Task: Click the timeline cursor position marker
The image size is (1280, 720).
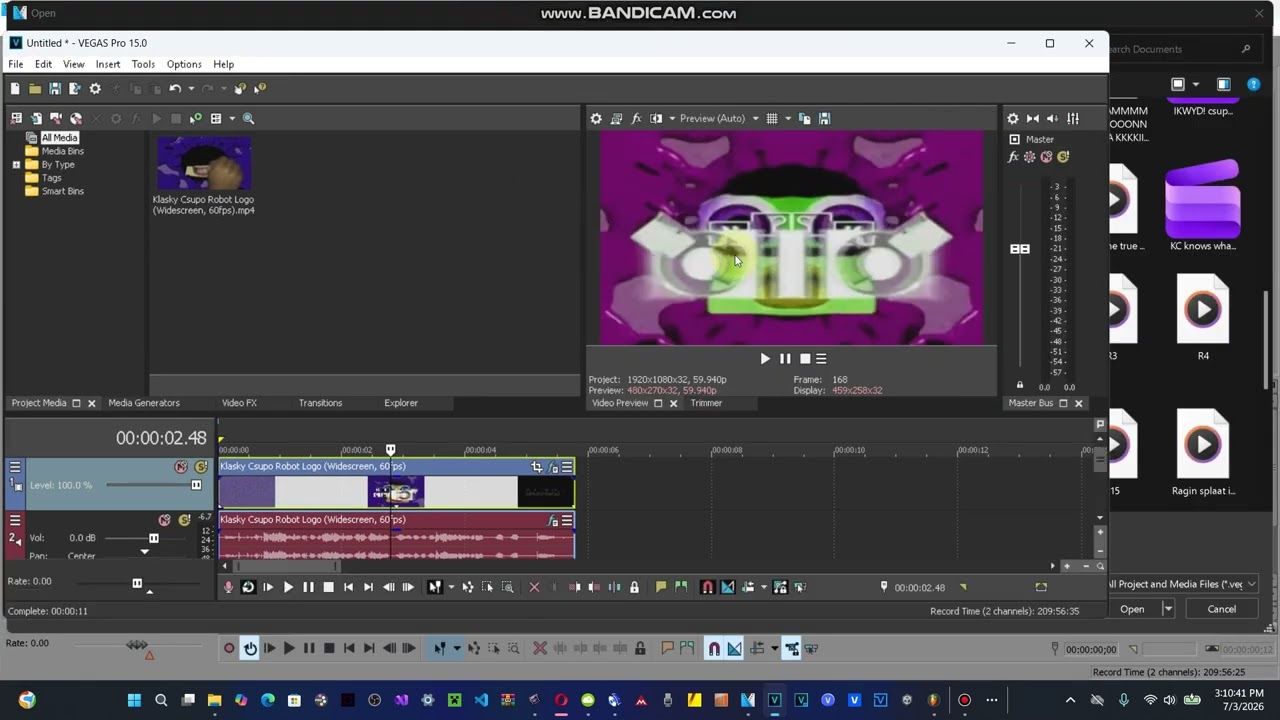Action: pos(390,450)
